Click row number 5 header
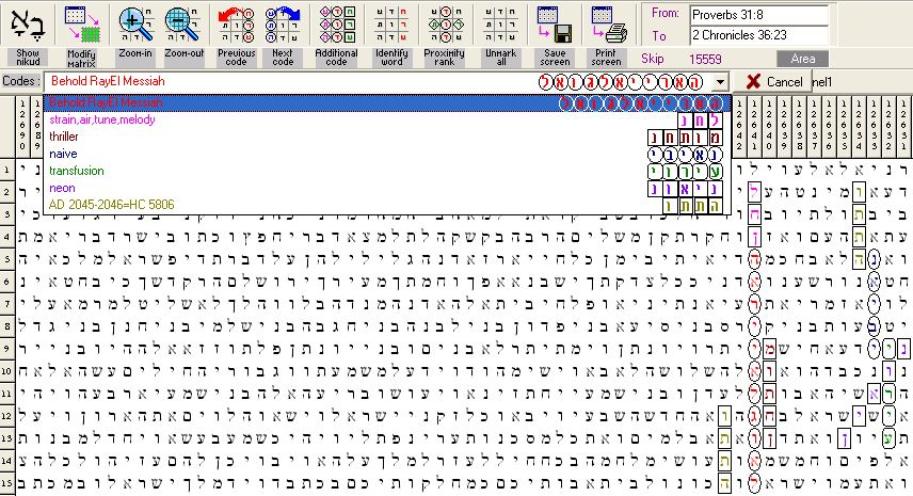The image size is (913, 496). pos(6,258)
